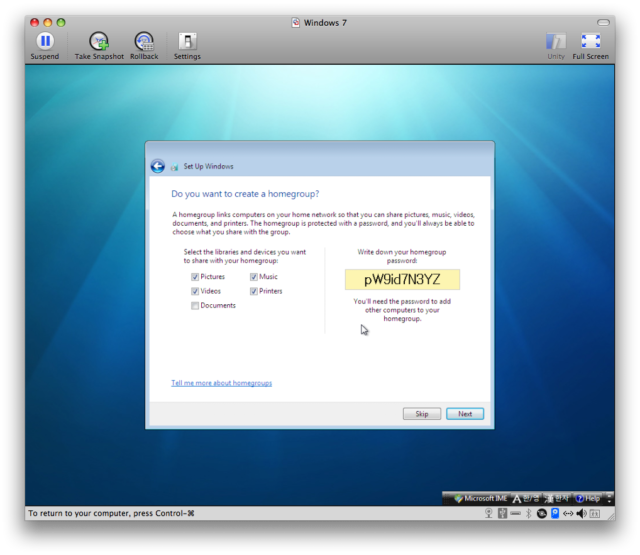Viewport: 640px width, 555px height.
Task: Click the Bluetooth status bar icon
Action: [x=529, y=513]
